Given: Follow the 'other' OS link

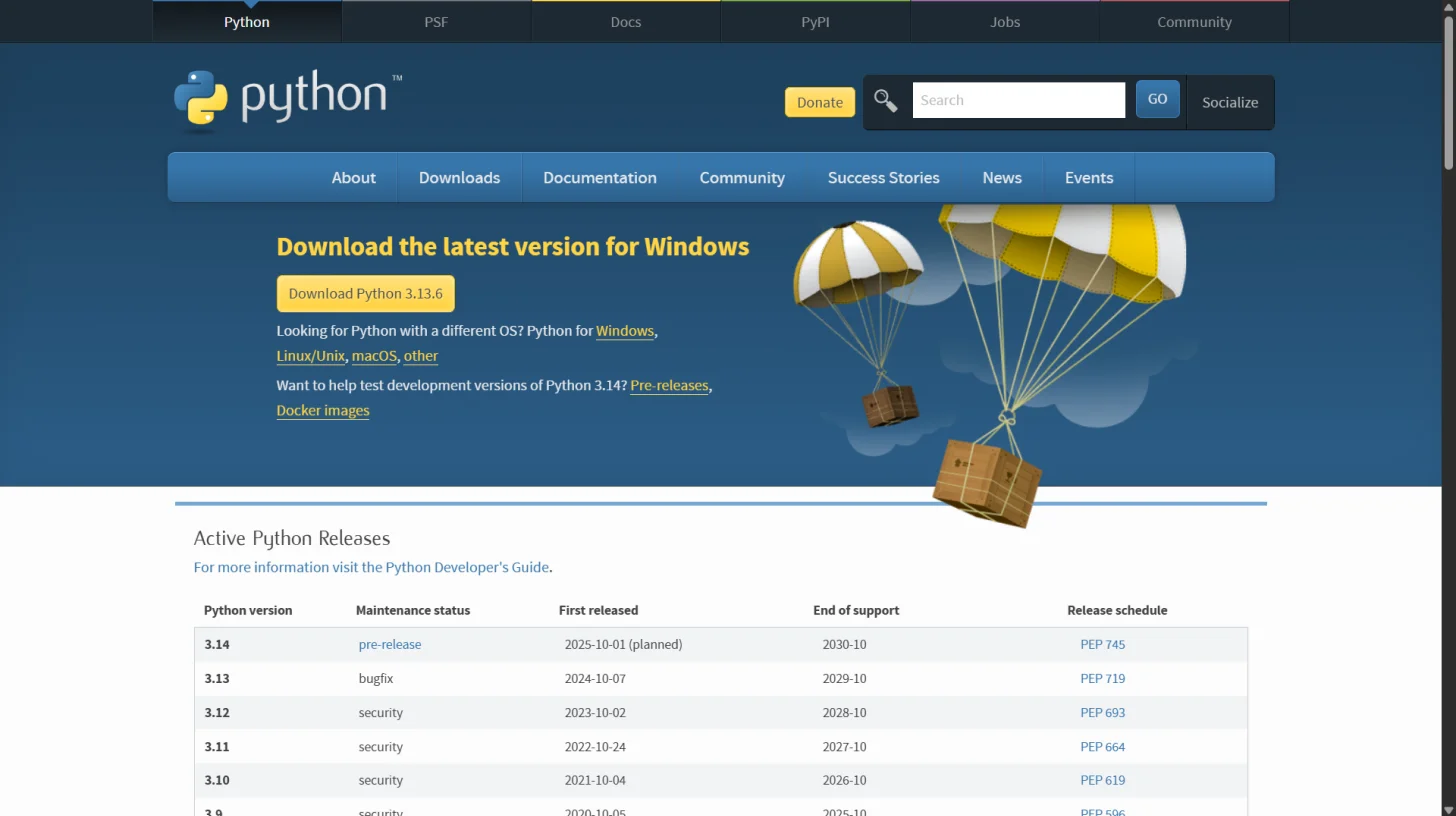Looking at the screenshot, I should [421, 356].
